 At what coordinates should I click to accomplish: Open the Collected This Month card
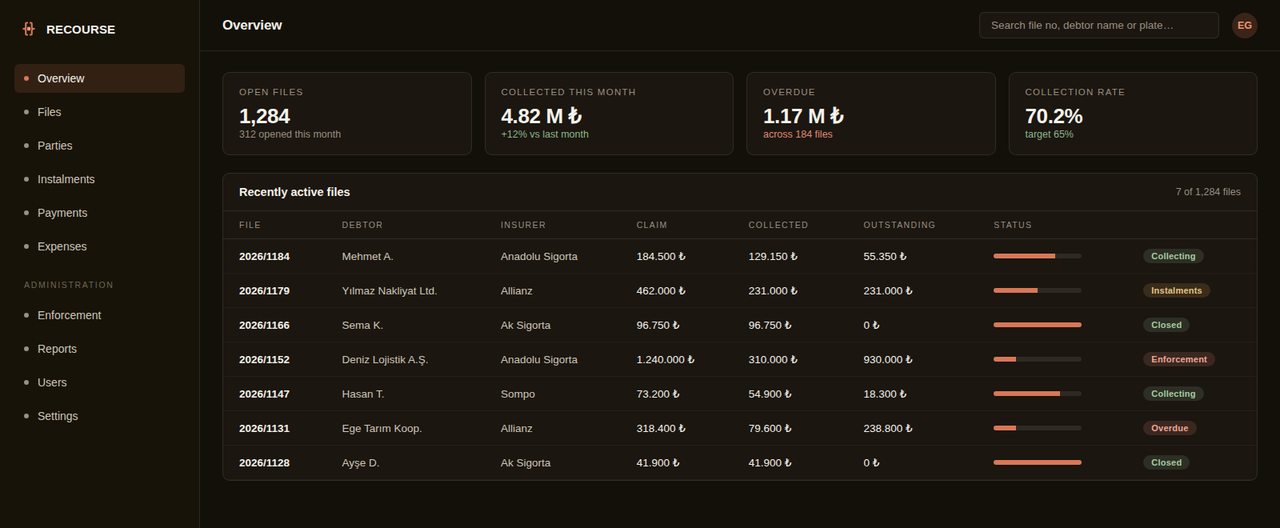(x=609, y=113)
